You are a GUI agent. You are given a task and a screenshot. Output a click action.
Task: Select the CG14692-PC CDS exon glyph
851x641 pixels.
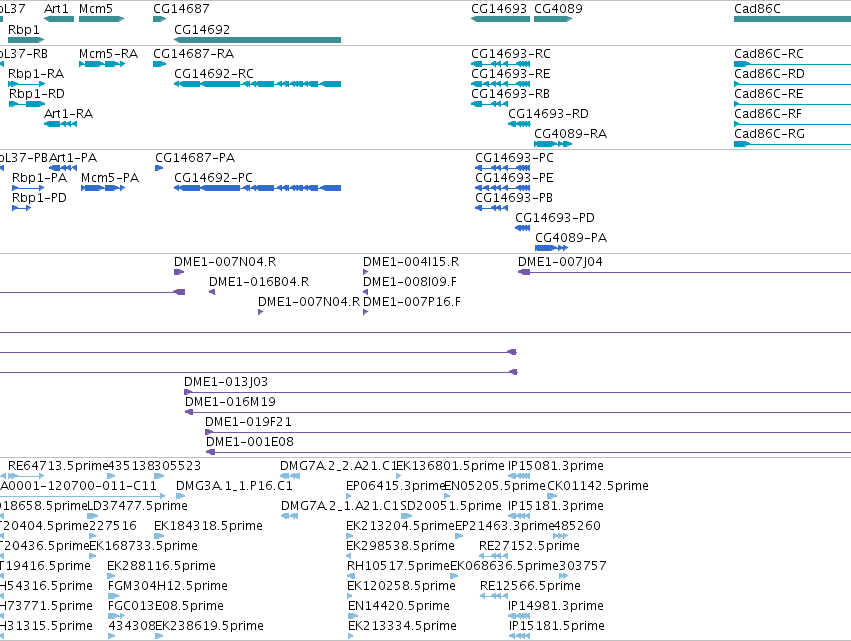coord(257,188)
